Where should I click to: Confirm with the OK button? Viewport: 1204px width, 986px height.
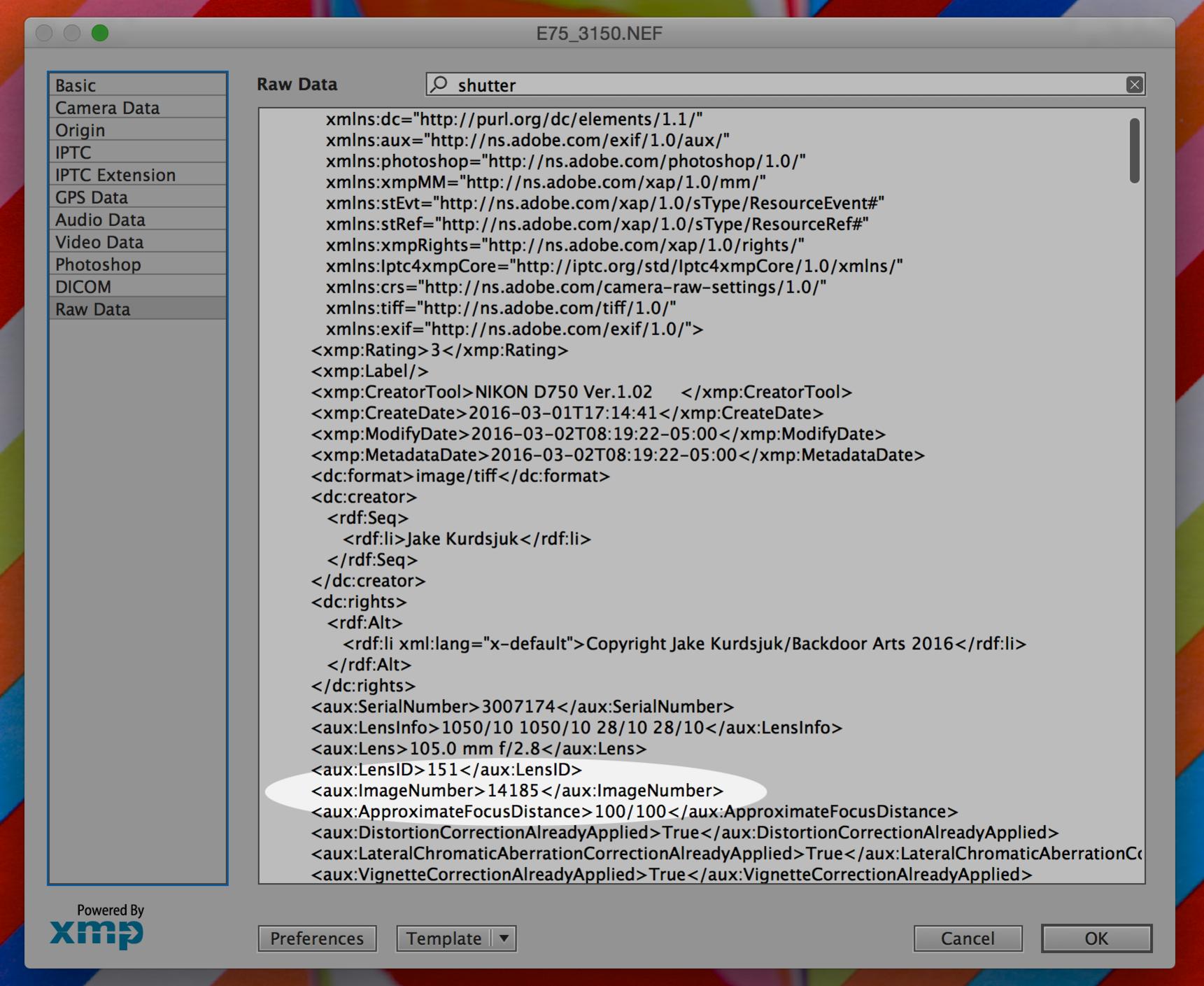click(1096, 938)
